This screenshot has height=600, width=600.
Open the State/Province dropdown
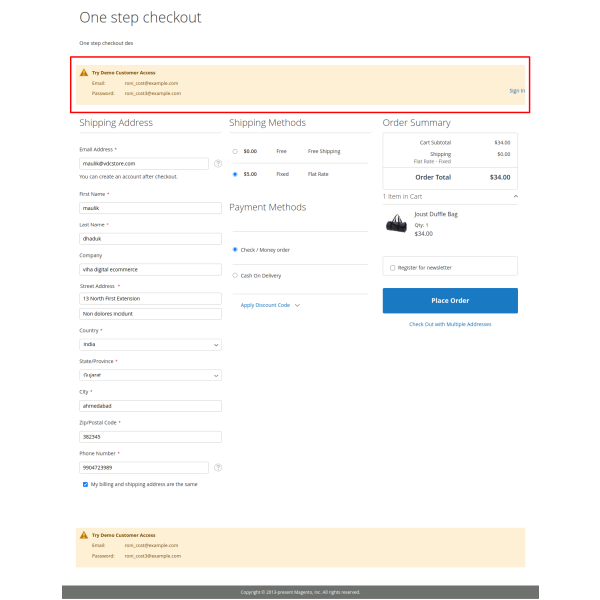[150, 375]
